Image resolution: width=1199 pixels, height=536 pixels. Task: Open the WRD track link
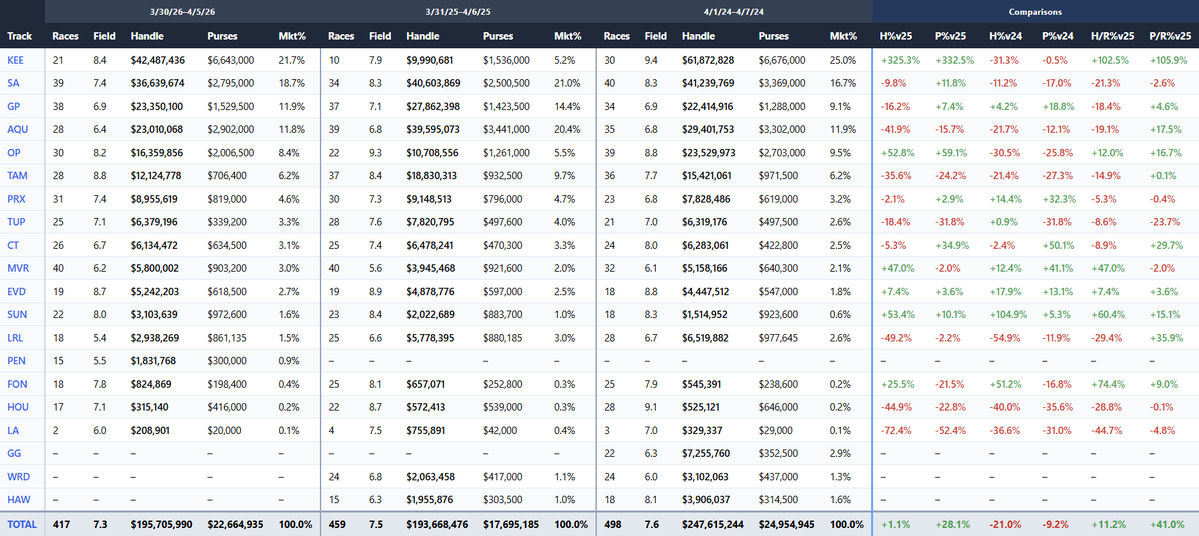(16, 476)
